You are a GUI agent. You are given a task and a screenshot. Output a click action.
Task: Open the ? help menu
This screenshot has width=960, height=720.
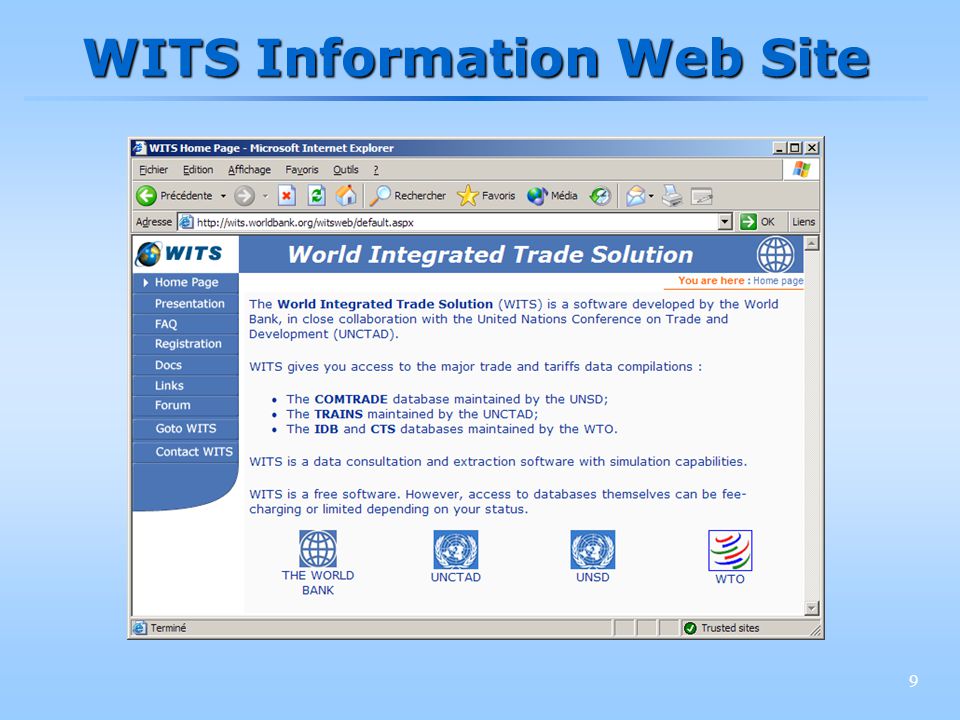pos(376,170)
